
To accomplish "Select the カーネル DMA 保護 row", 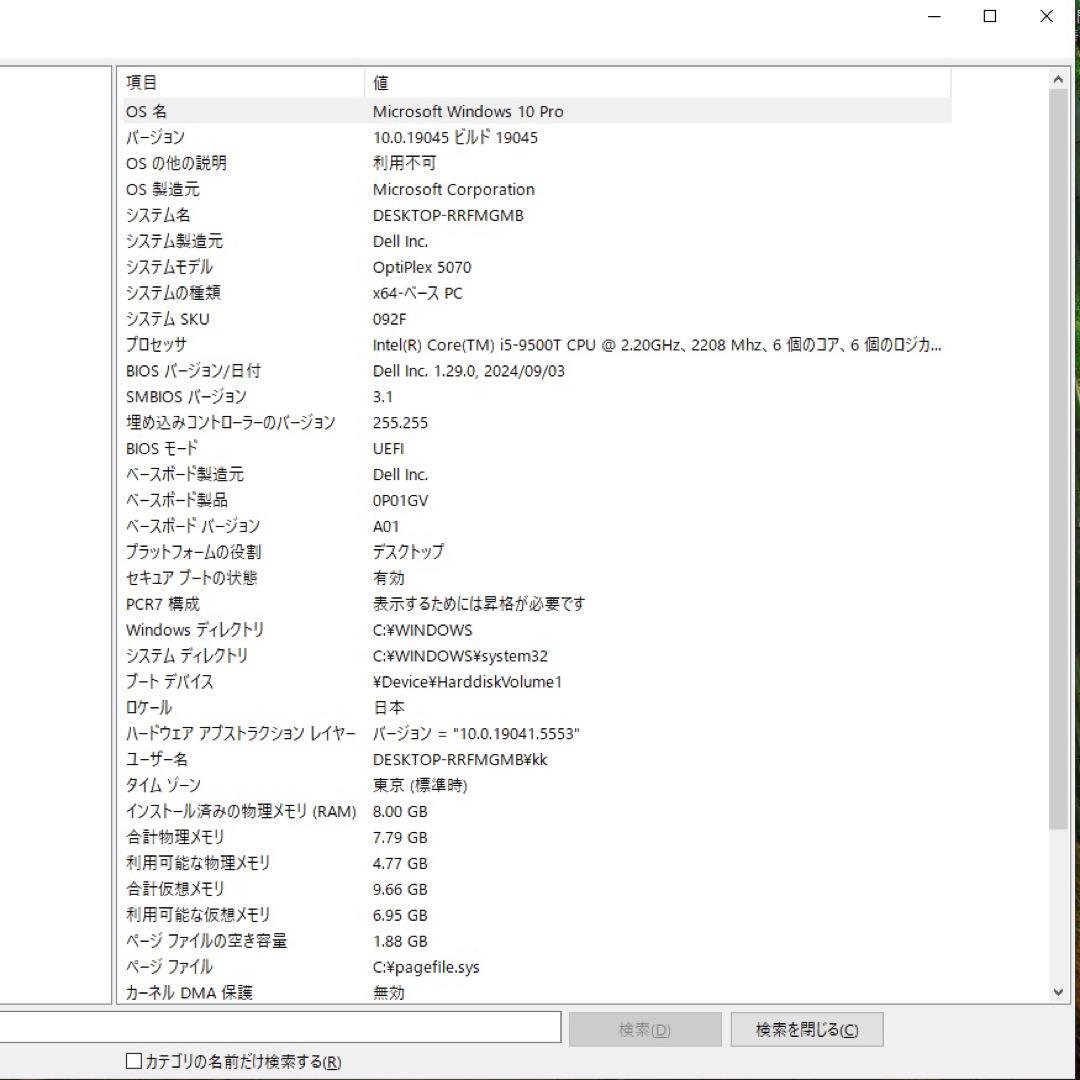I will pos(300,992).
